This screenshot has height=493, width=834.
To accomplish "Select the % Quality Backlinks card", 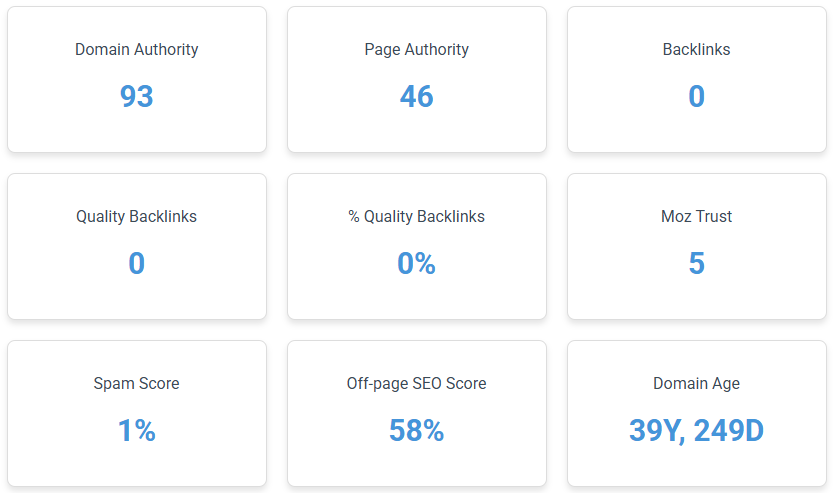I will pos(416,246).
